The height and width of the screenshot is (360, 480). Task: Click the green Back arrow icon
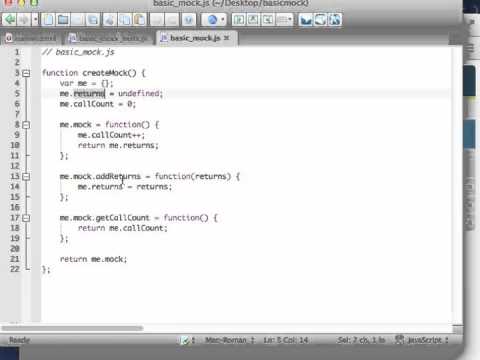(x=9, y=20)
